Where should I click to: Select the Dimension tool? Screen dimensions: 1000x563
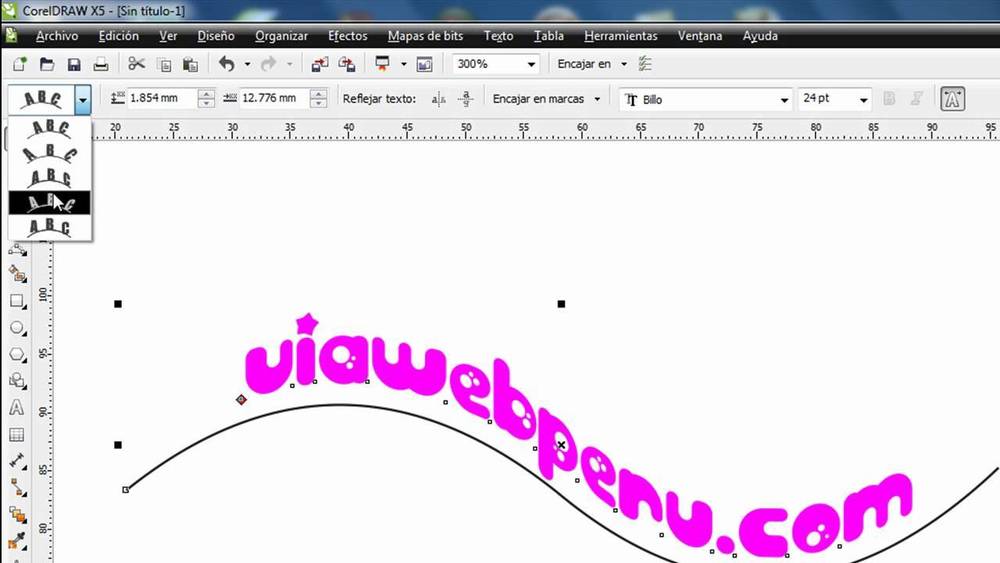coord(17,461)
